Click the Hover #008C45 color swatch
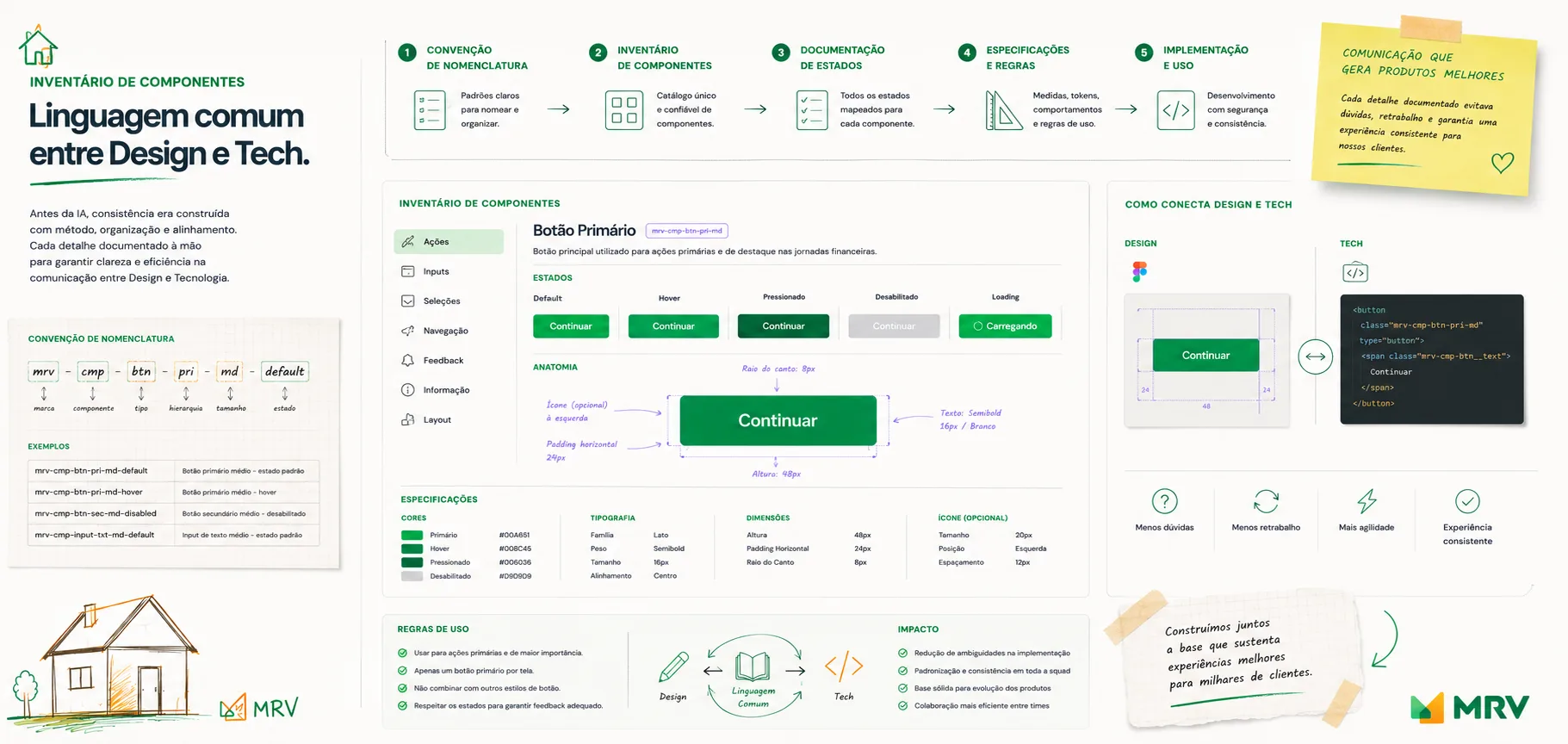Screen dimensions: 1568x744 (412, 549)
